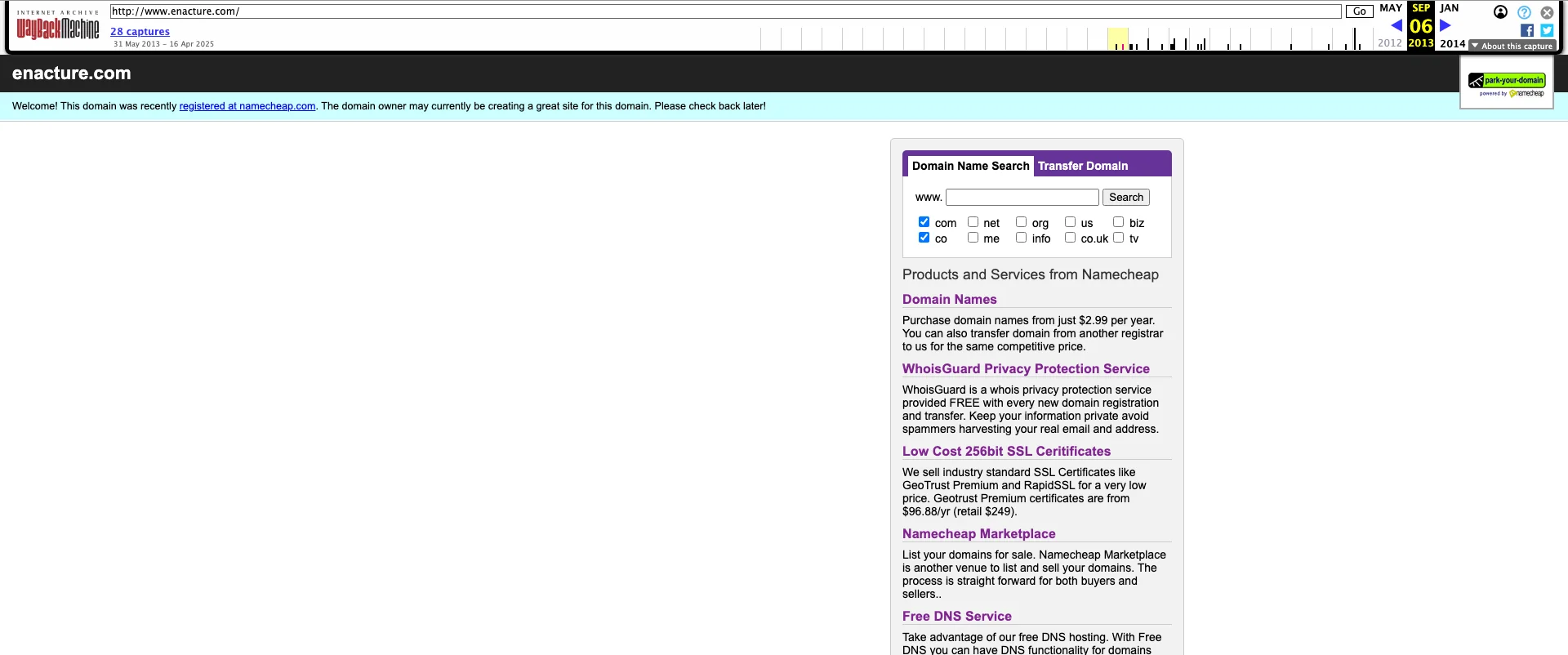Click the 2013 highlighted timeline year
This screenshot has height=655, width=1568.
tap(1420, 43)
